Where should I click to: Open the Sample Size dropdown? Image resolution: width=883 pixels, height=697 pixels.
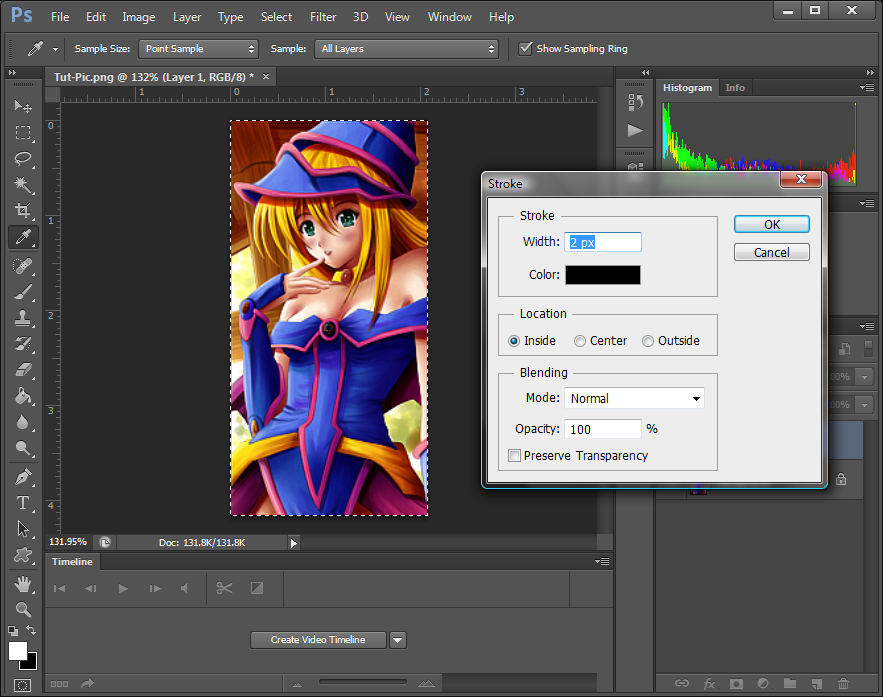(198, 49)
